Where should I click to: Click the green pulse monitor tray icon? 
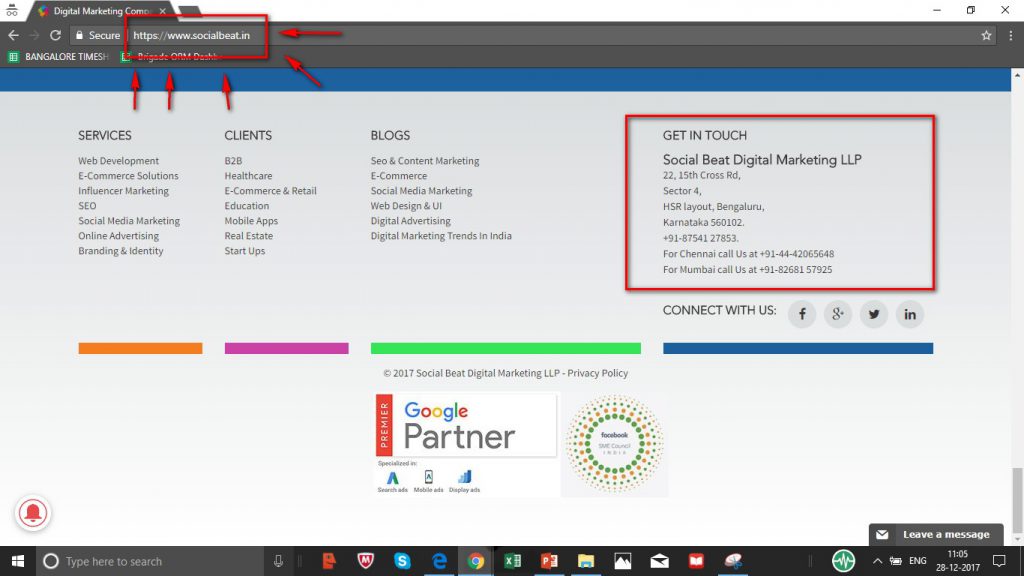(x=843, y=560)
